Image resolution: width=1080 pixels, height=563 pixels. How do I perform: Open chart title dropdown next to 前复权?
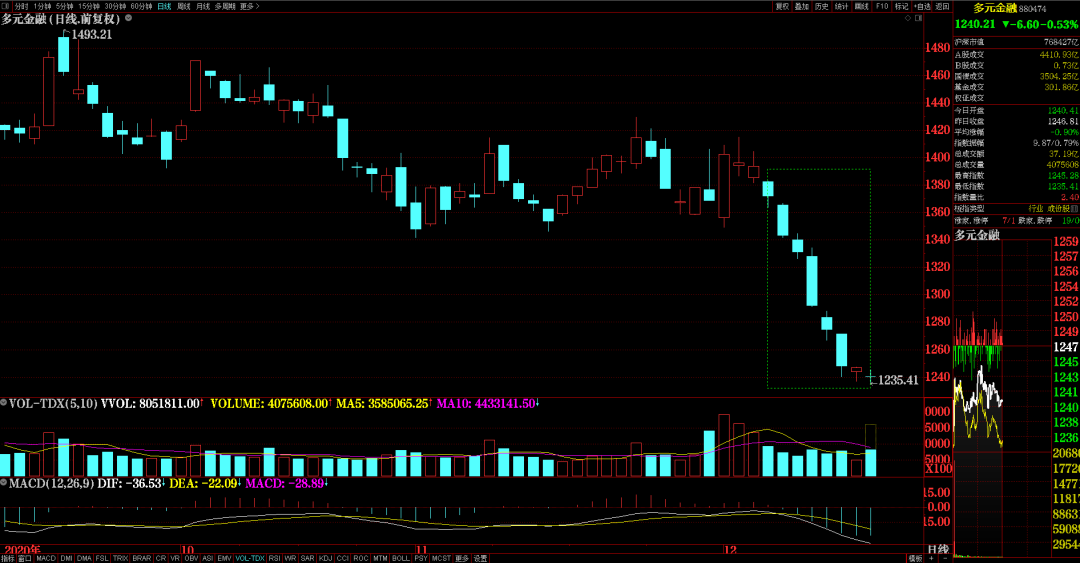[x=128, y=19]
